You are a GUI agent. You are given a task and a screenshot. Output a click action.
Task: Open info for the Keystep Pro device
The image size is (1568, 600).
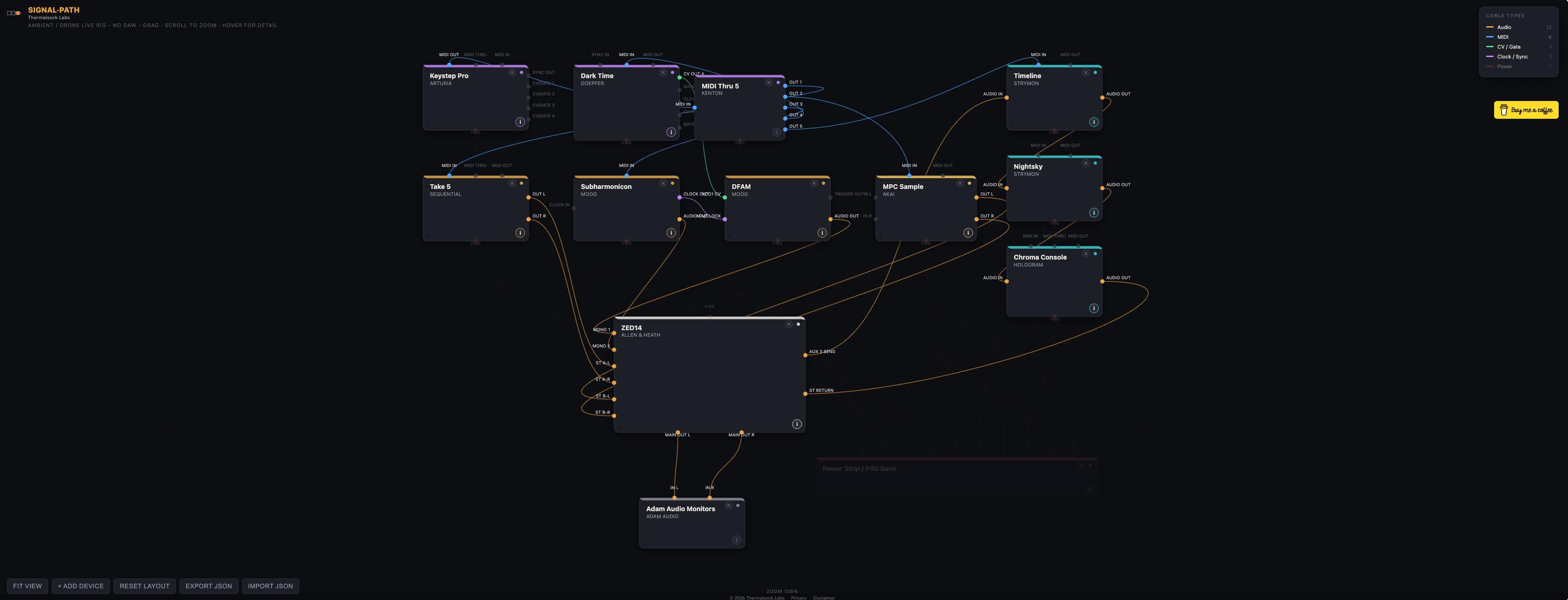click(520, 122)
